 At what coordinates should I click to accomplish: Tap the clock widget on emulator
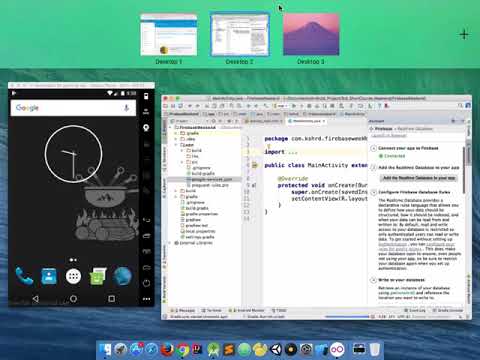[x=73, y=154]
